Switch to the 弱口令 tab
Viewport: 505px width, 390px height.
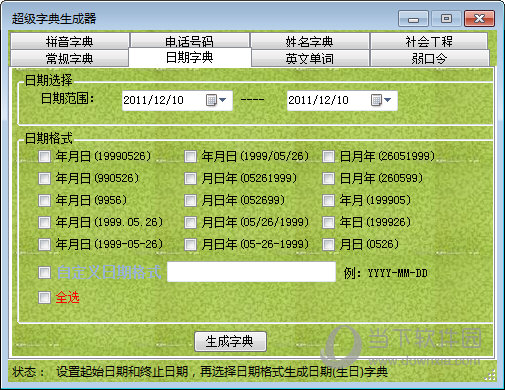(x=429, y=58)
